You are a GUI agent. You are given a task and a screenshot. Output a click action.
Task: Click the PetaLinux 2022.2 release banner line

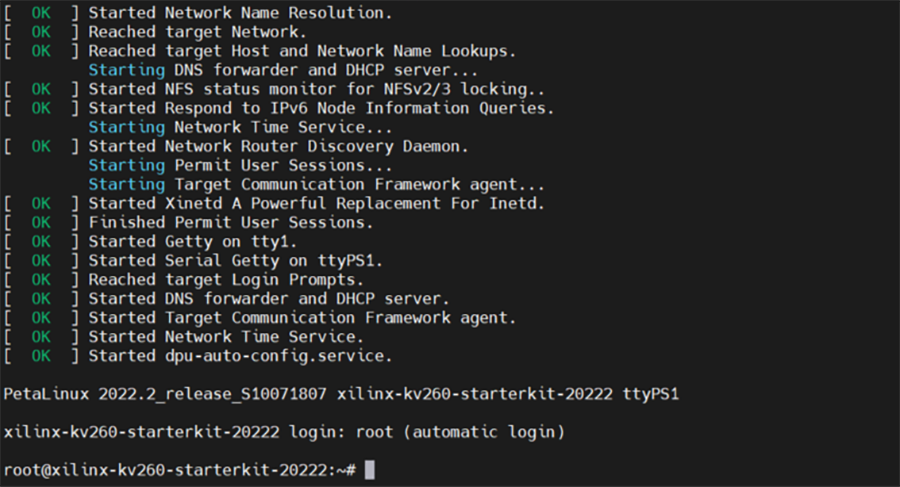(341, 394)
